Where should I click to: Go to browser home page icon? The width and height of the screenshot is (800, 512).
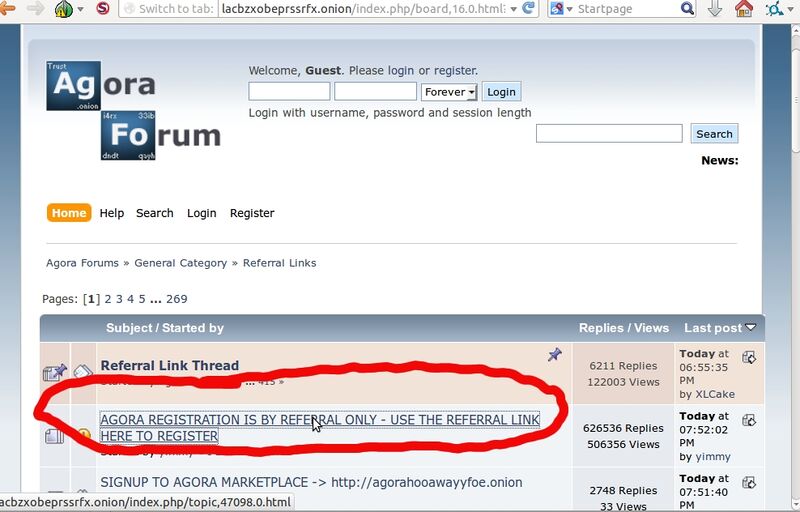[x=743, y=9]
